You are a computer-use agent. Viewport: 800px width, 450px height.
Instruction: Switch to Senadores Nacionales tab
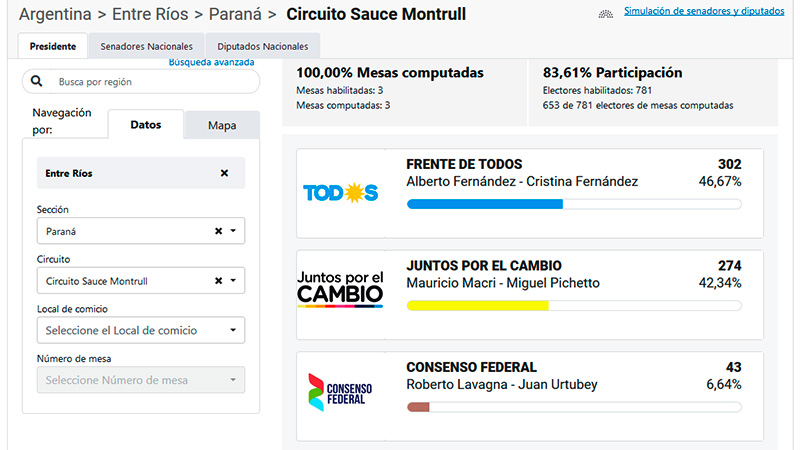pos(146,46)
